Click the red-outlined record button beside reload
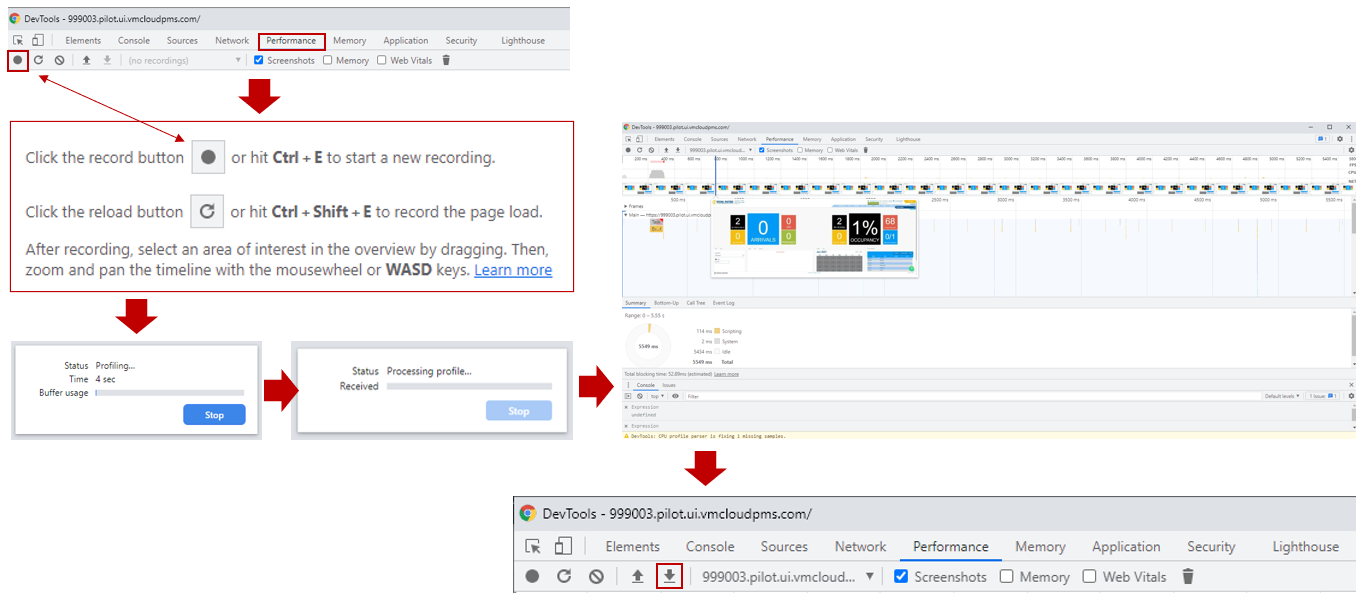 [17, 60]
